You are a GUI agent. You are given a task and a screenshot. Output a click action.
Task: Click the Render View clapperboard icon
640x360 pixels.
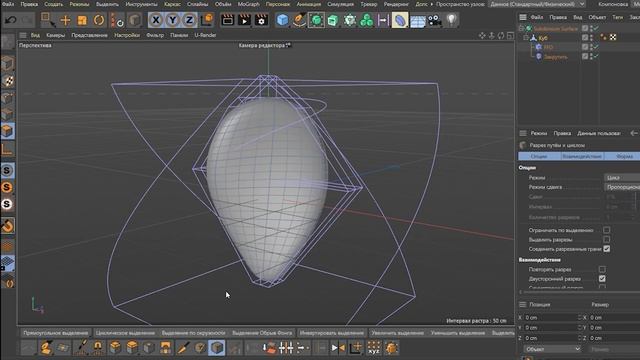pyautogui.click(x=227, y=20)
